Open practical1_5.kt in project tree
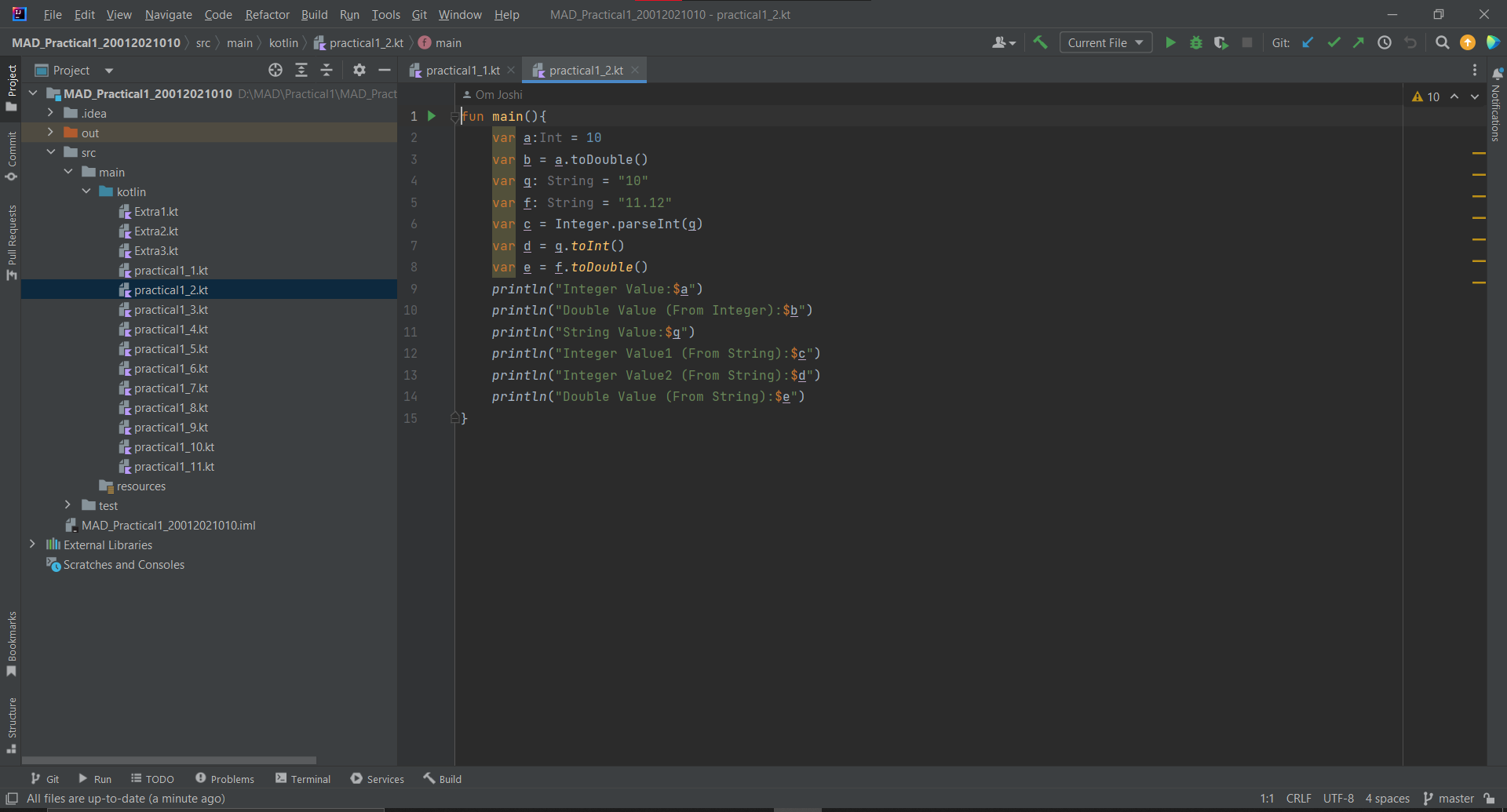1507x812 pixels. (170, 348)
